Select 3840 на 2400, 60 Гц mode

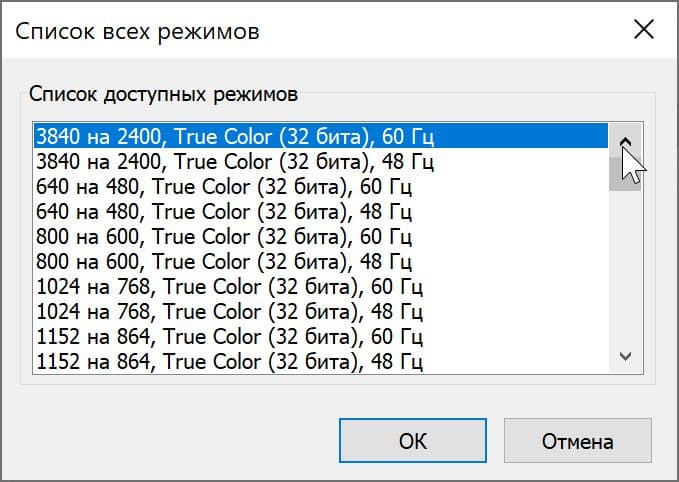click(x=234, y=135)
